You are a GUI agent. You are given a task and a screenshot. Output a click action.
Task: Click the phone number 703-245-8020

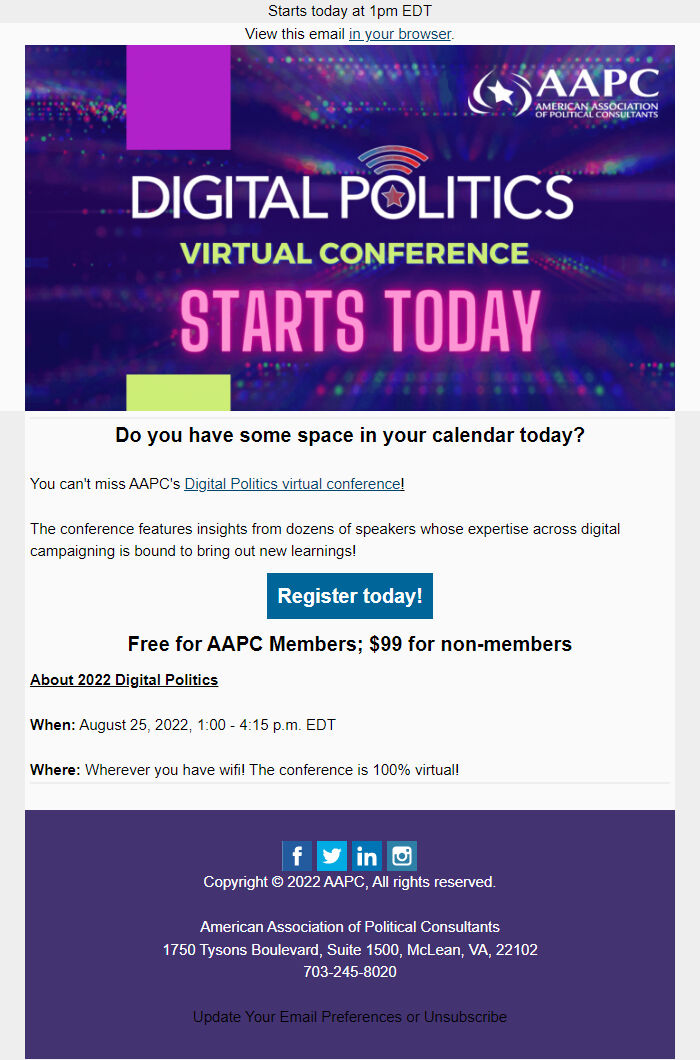point(350,972)
